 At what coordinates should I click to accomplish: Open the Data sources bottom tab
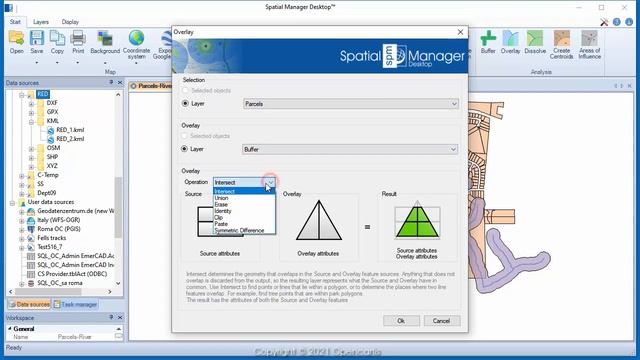coord(29,304)
